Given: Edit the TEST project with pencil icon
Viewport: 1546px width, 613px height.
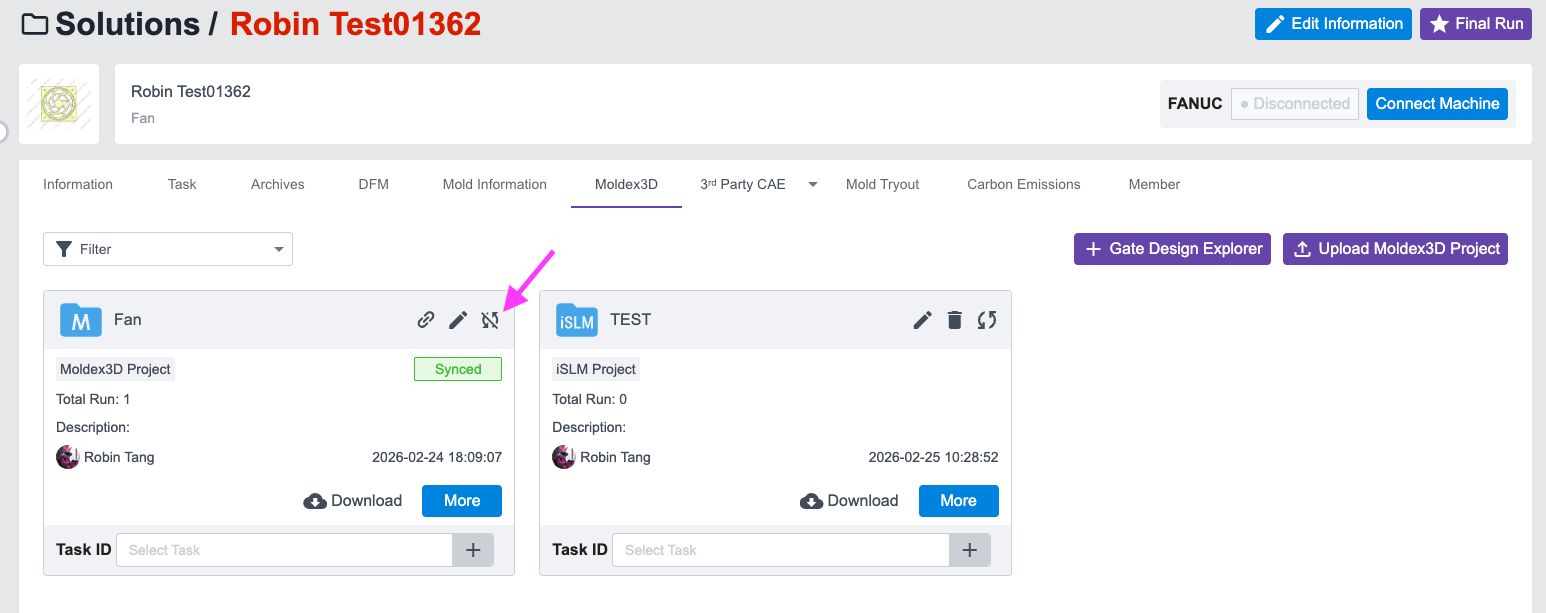Looking at the screenshot, I should click(923, 320).
